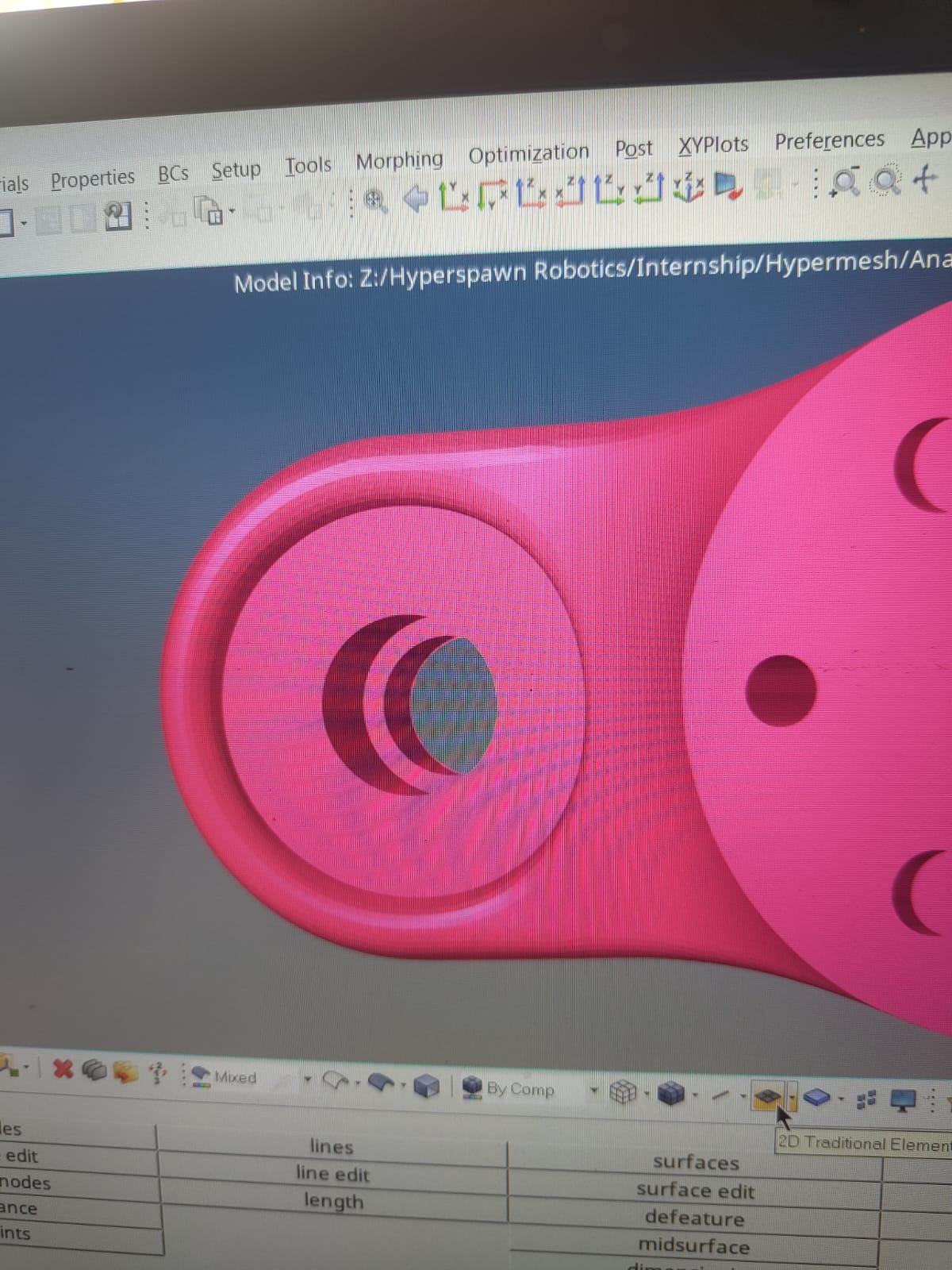Viewport: 952px width, 1270px height.
Task: Open the Optimization menu
Action: click(528, 153)
